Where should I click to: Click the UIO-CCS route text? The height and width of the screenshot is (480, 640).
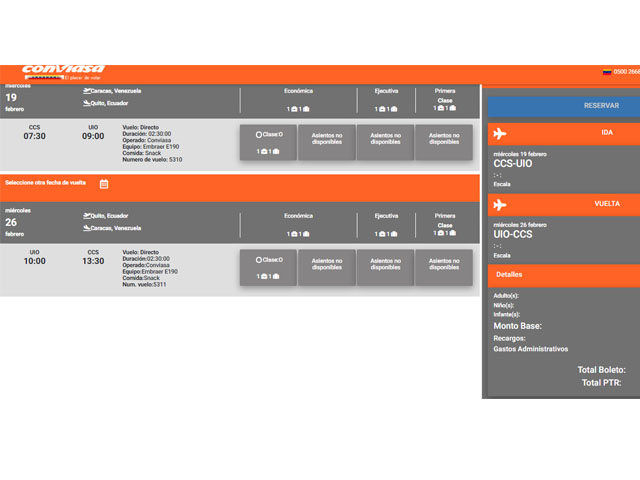pyautogui.click(x=513, y=234)
